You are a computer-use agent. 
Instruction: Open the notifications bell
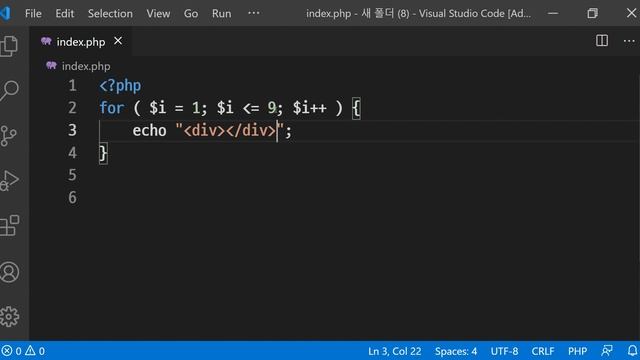pyautogui.click(x=632, y=351)
